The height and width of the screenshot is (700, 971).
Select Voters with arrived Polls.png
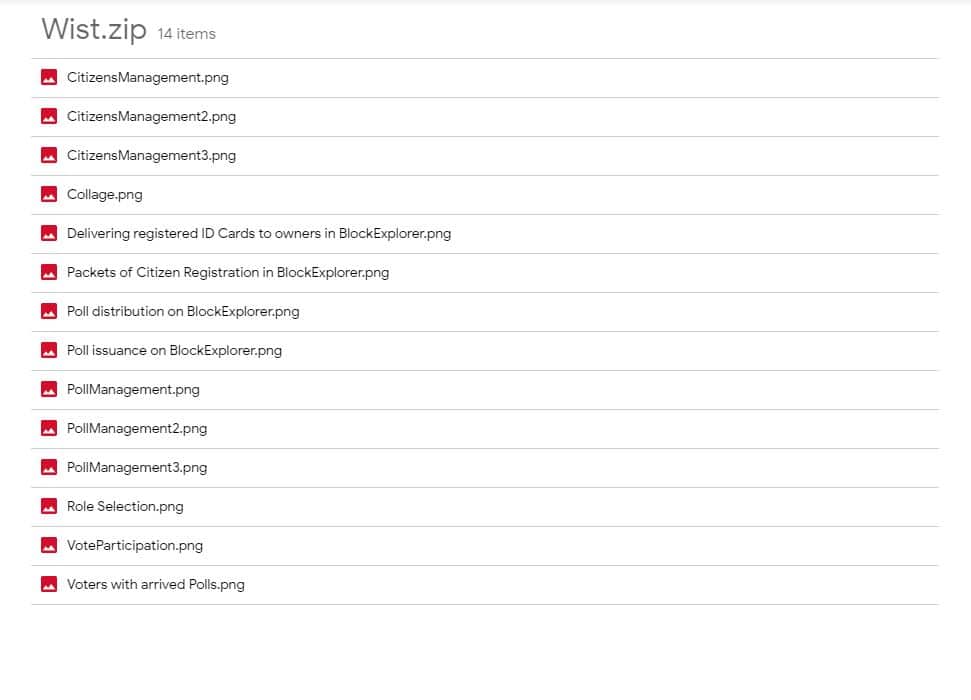pyautogui.click(x=155, y=585)
